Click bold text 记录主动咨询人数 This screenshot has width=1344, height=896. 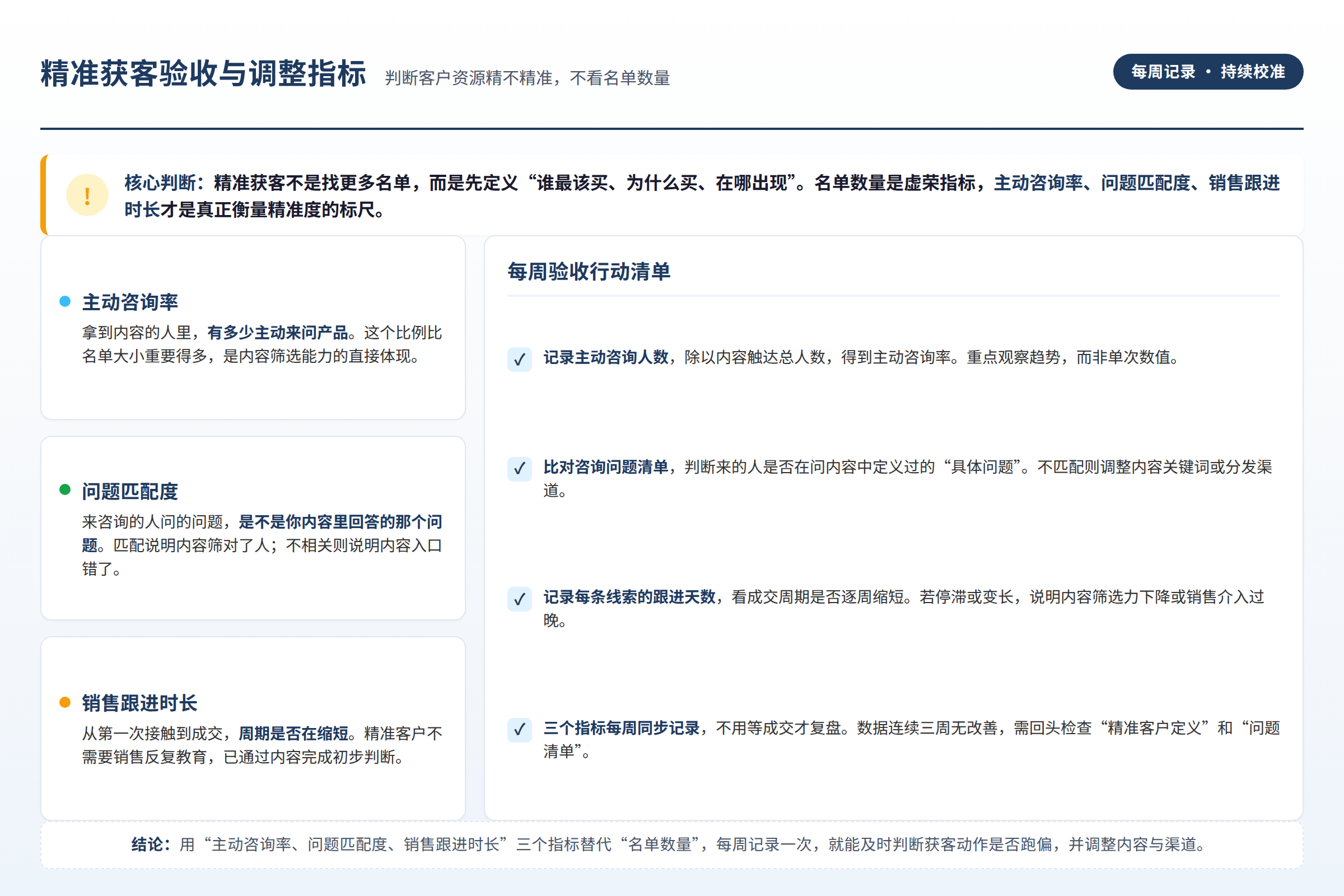(x=606, y=357)
